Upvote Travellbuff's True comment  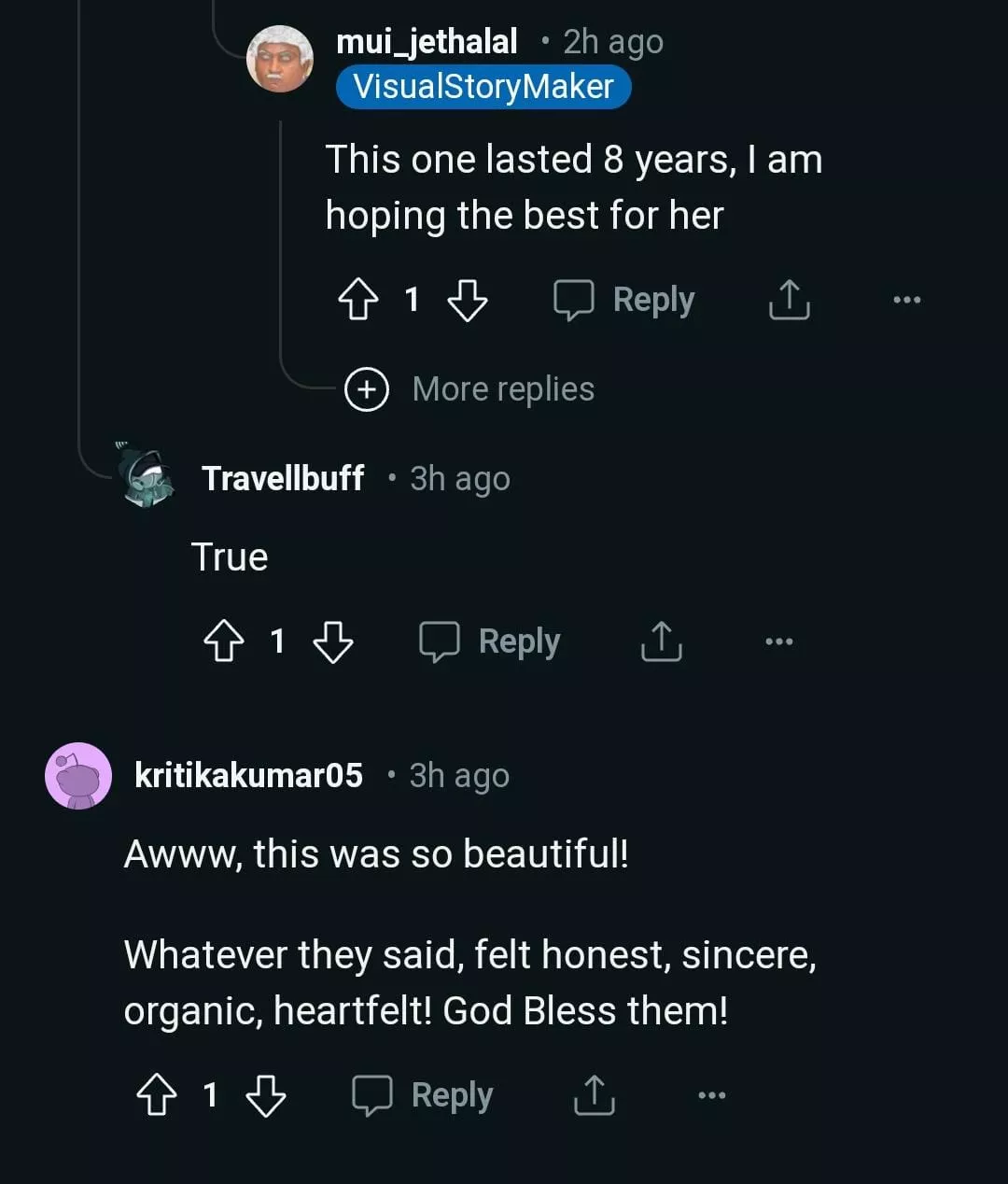[x=223, y=642]
